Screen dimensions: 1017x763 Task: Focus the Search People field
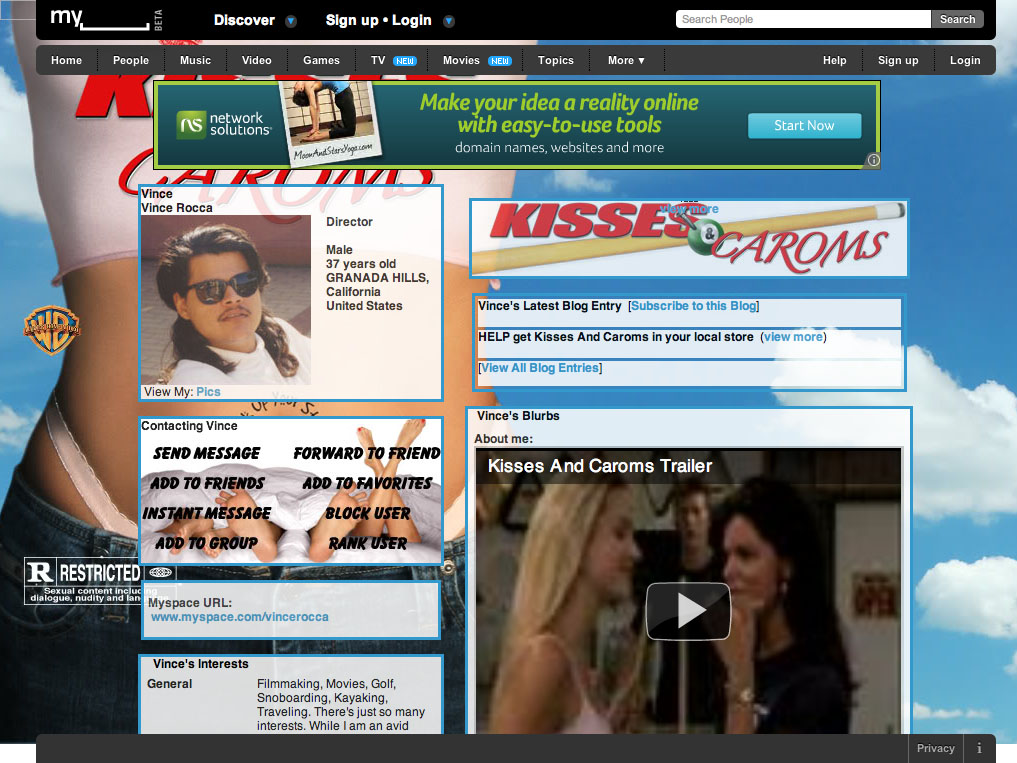coord(803,19)
